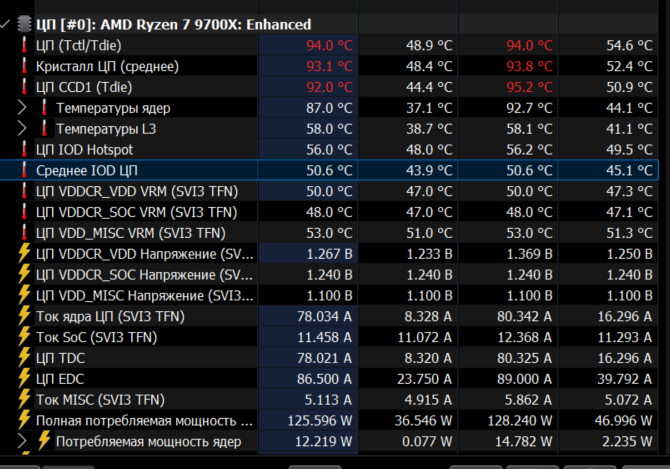Click the 128.240 W maximum power value
Screen dimensions: 670x469
coord(520,421)
